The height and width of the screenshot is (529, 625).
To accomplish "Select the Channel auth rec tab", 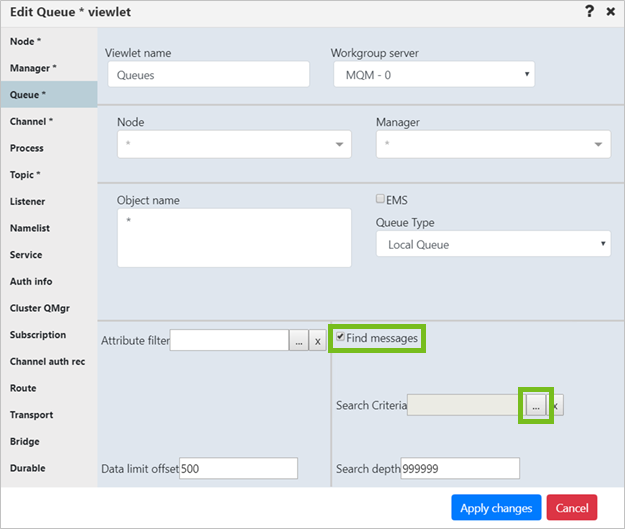I will [49, 362].
